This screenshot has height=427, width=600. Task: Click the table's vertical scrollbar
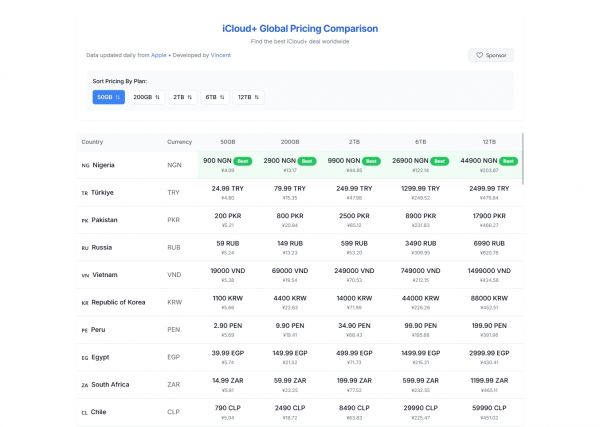tap(522, 159)
